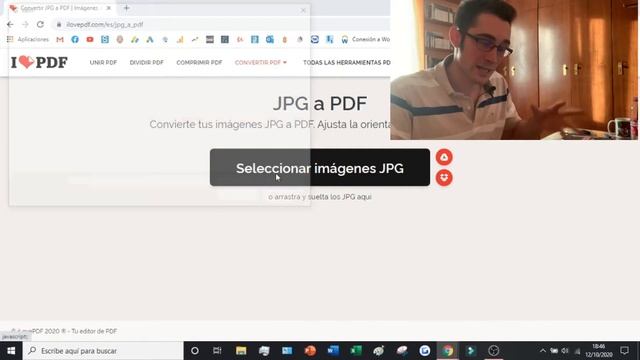
Task: Click the Seleccionar imágenes JPG button
Action: 320,167
